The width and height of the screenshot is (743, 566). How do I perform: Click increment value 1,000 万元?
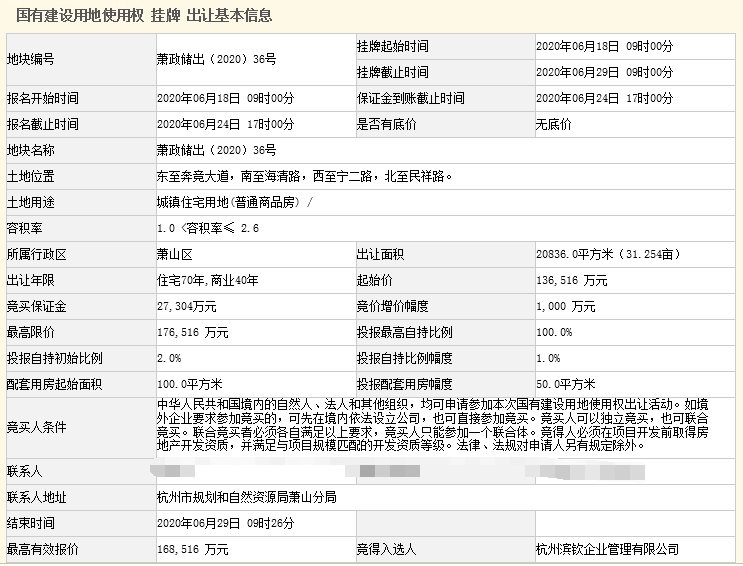[566, 307]
